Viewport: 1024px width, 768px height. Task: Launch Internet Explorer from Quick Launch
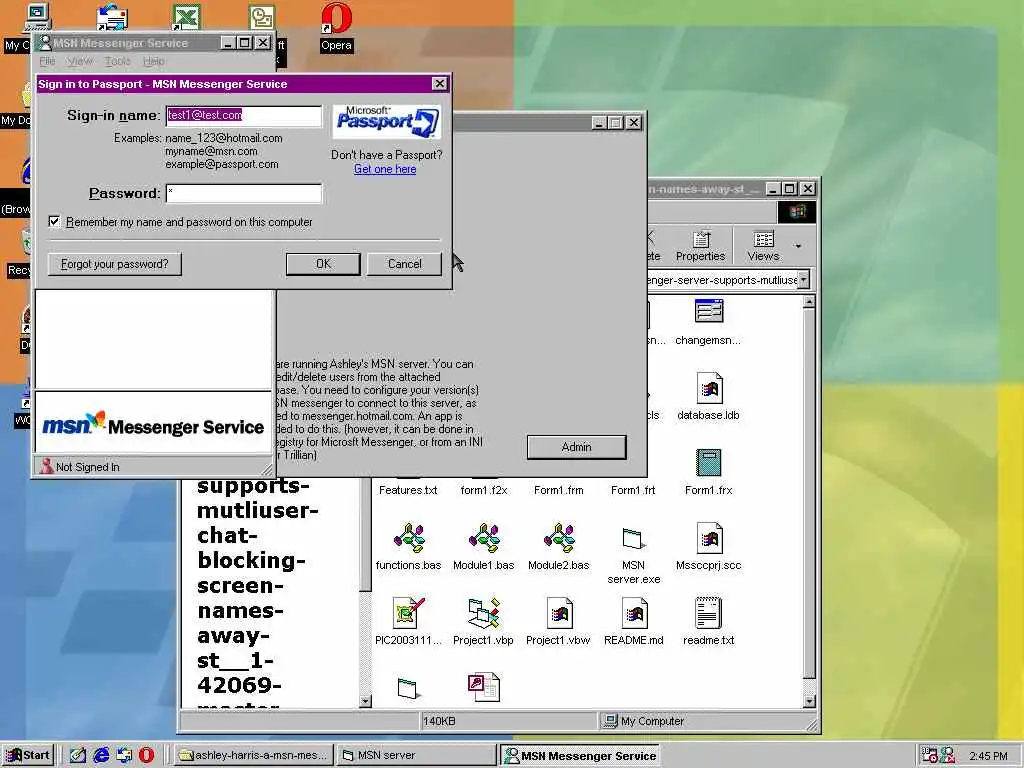(x=101, y=755)
